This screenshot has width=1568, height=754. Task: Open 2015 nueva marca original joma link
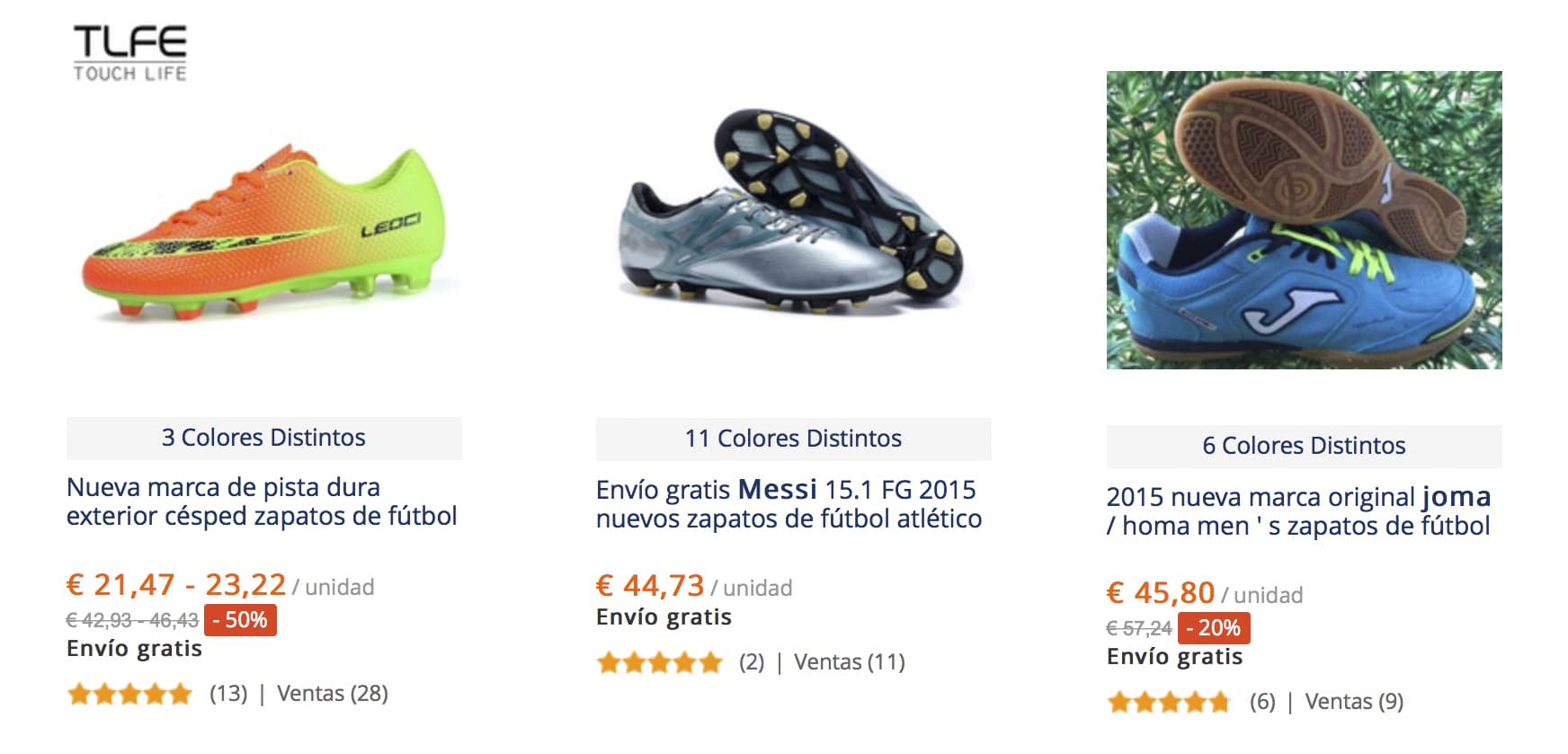click(1298, 511)
